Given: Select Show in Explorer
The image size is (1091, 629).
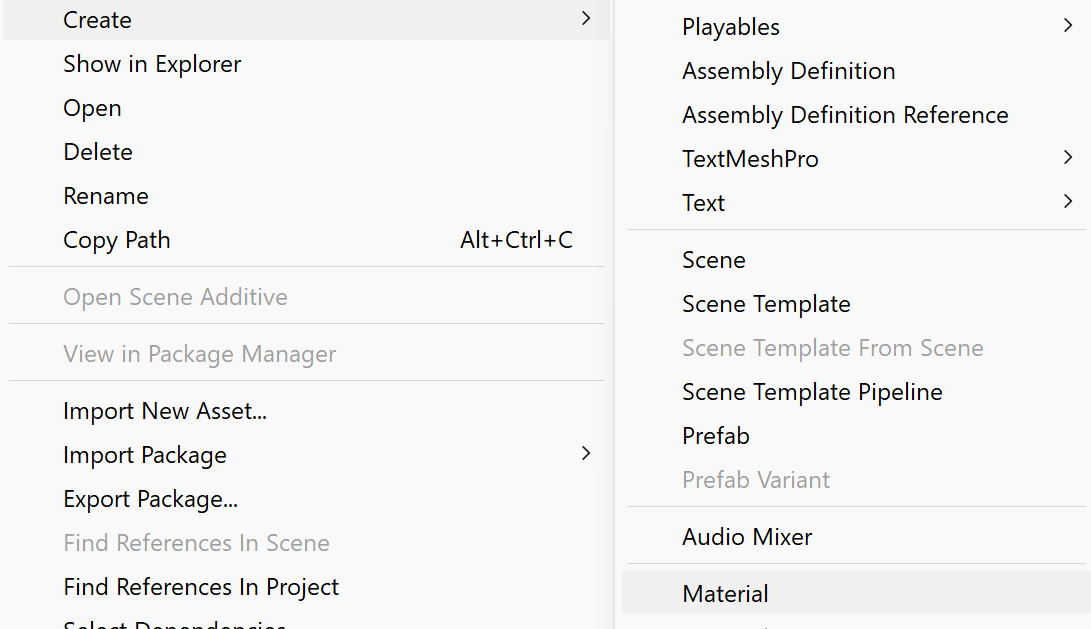Looking at the screenshot, I should 152,64.
